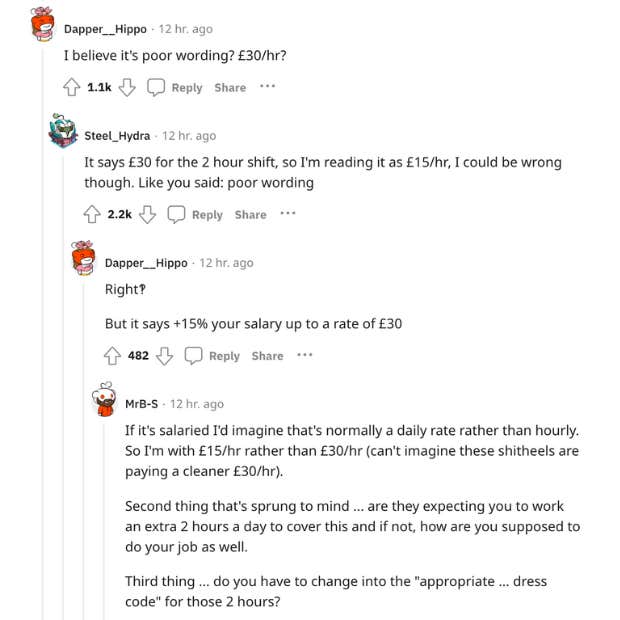Downvote Steel_Hydra's £15/hr comment

(x=147, y=214)
